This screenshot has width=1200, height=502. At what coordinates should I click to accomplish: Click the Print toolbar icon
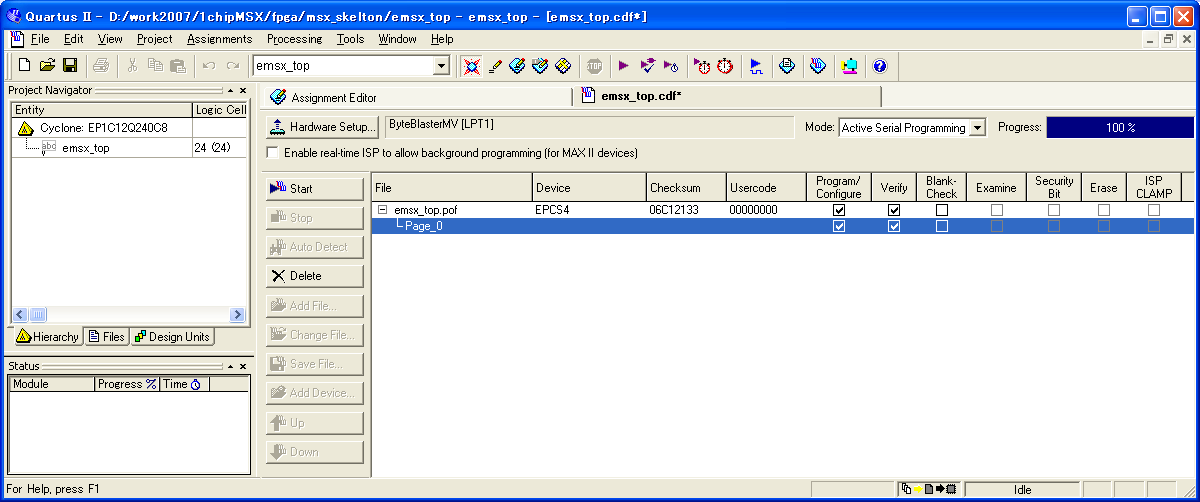100,65
